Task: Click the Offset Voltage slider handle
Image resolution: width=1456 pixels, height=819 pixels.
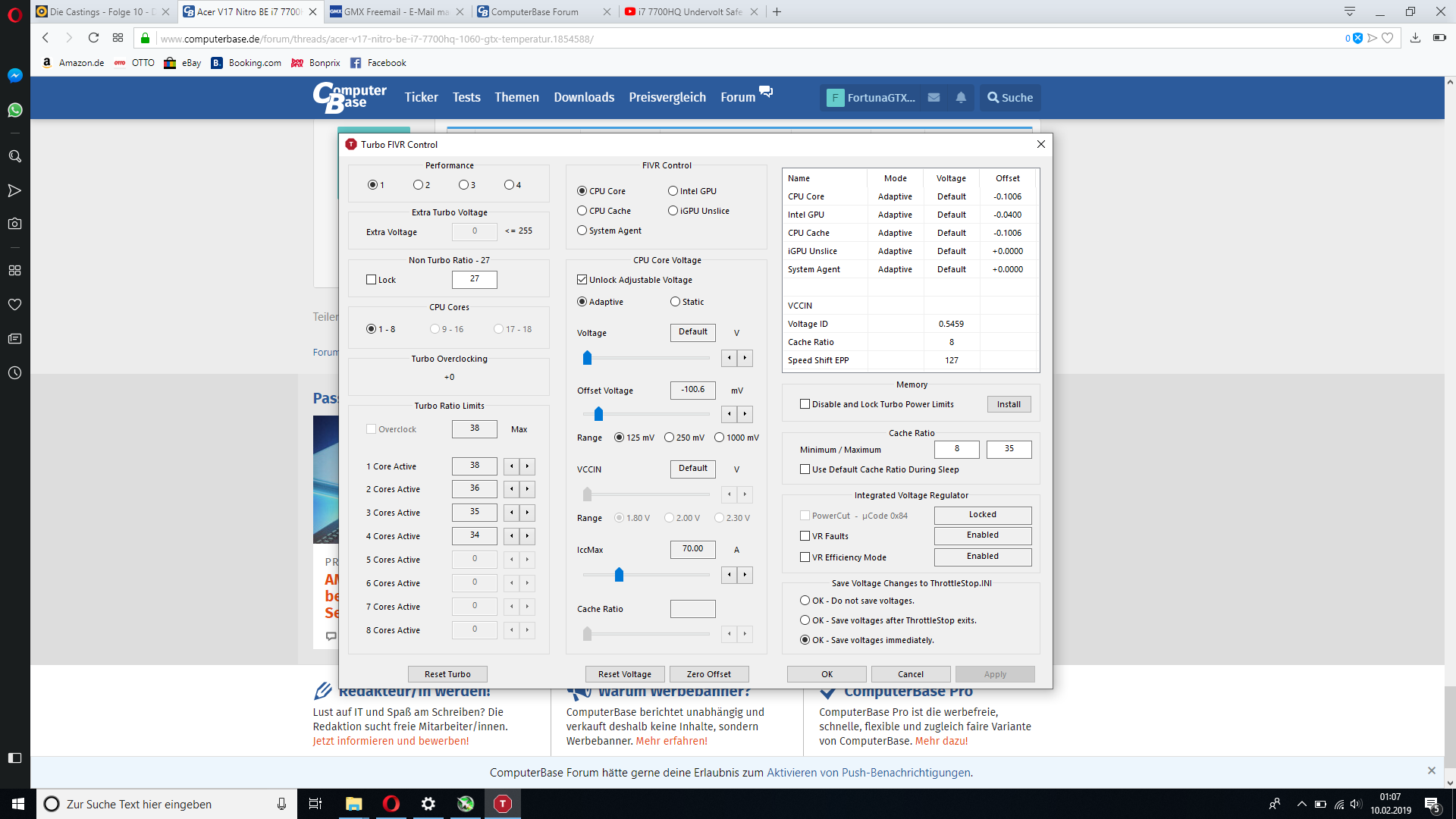Action: tap(598, 414)
